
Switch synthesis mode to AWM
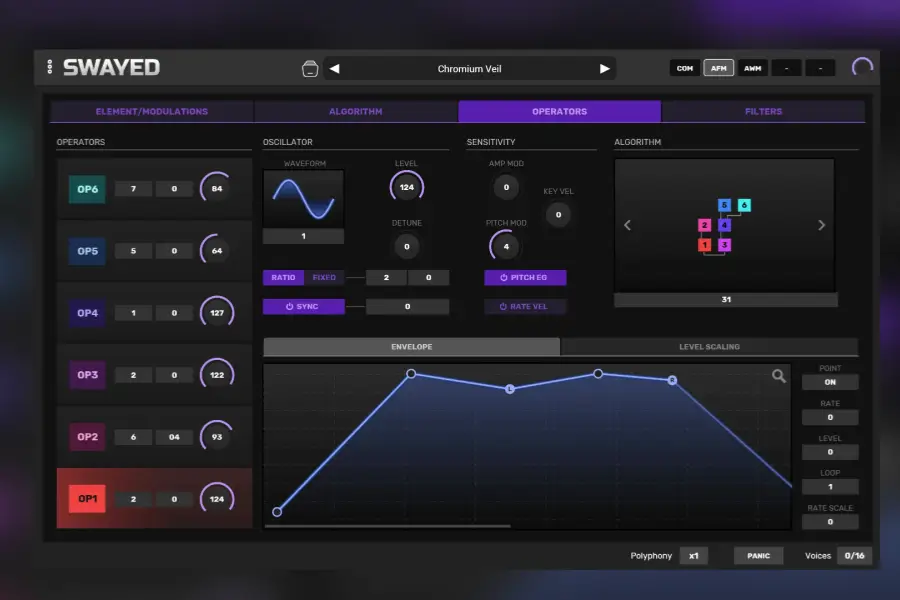tap(752, 67)
